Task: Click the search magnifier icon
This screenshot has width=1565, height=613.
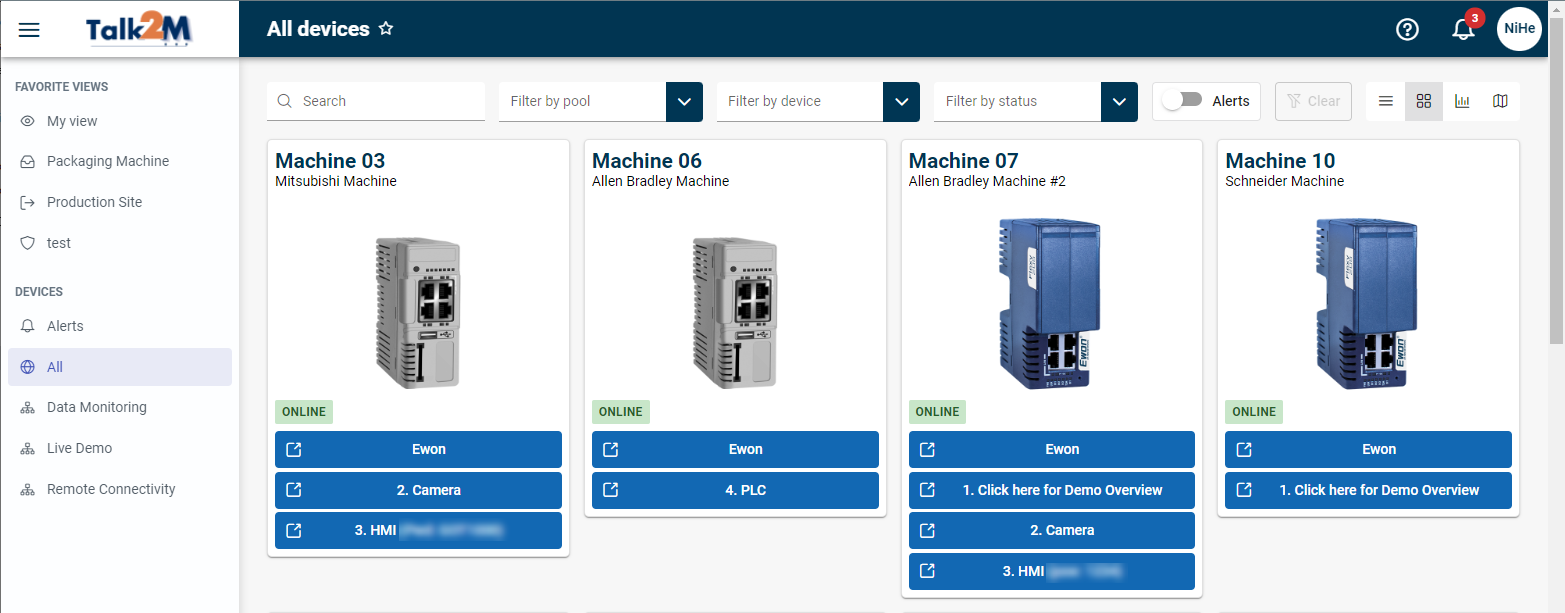Action: (285, 101)
